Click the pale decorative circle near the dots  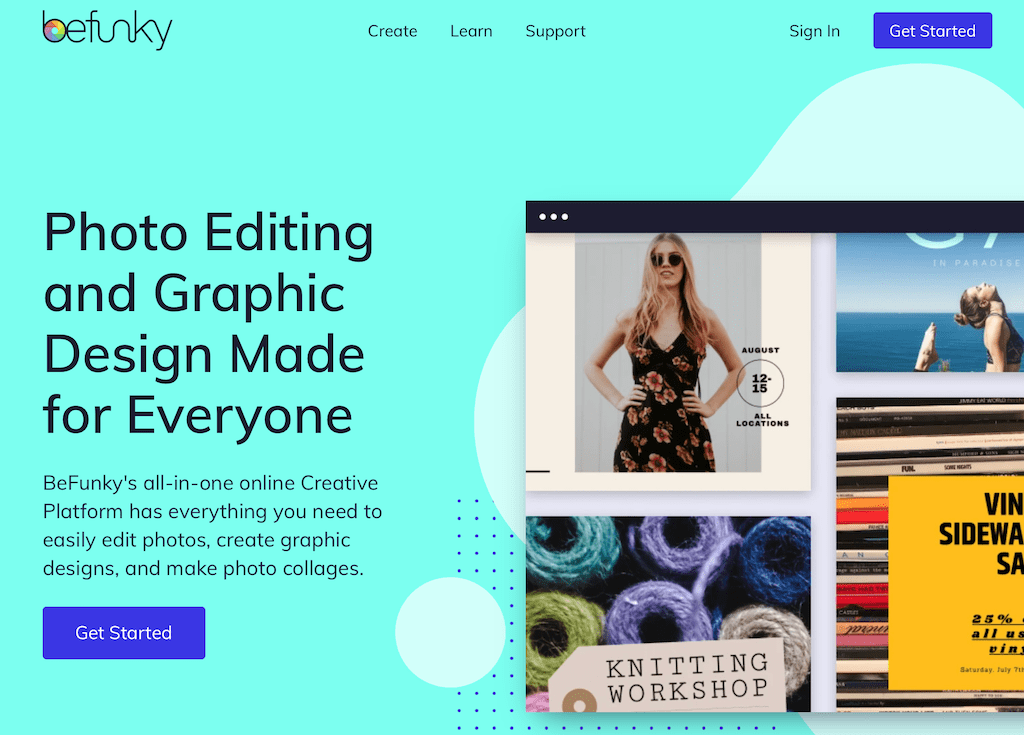tap(450, 632)
